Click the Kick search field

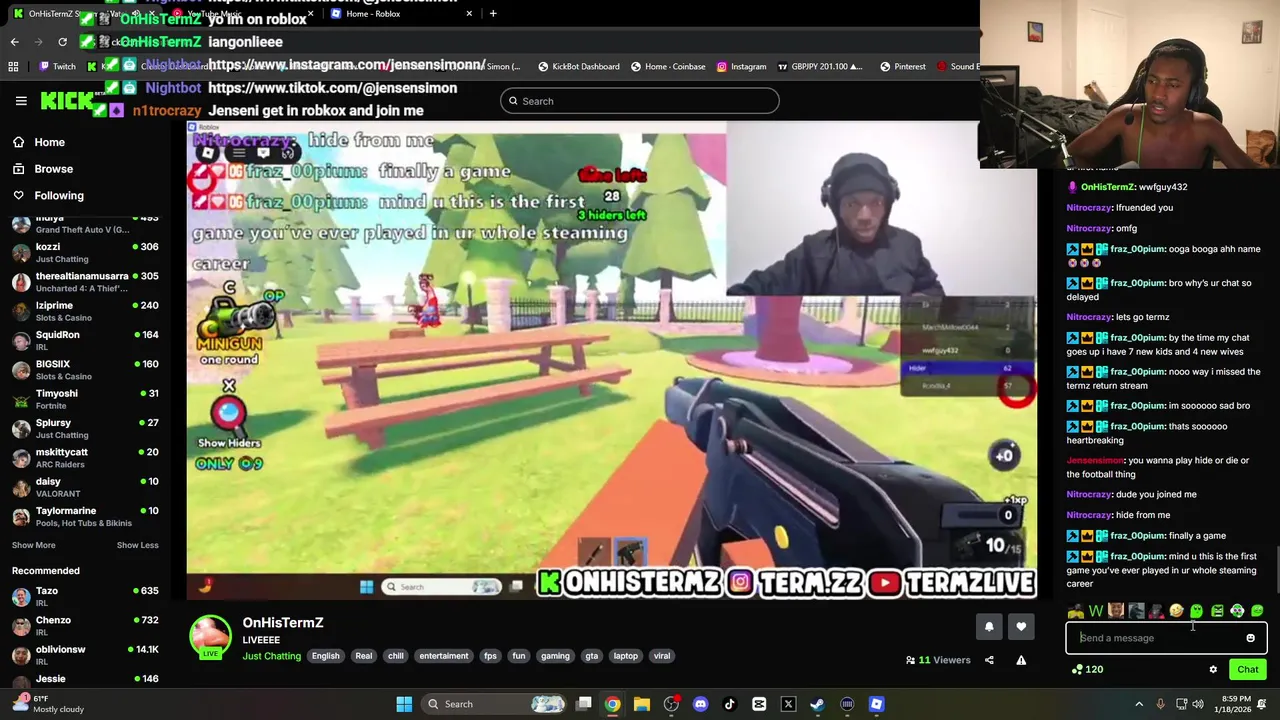pos(639,101)
